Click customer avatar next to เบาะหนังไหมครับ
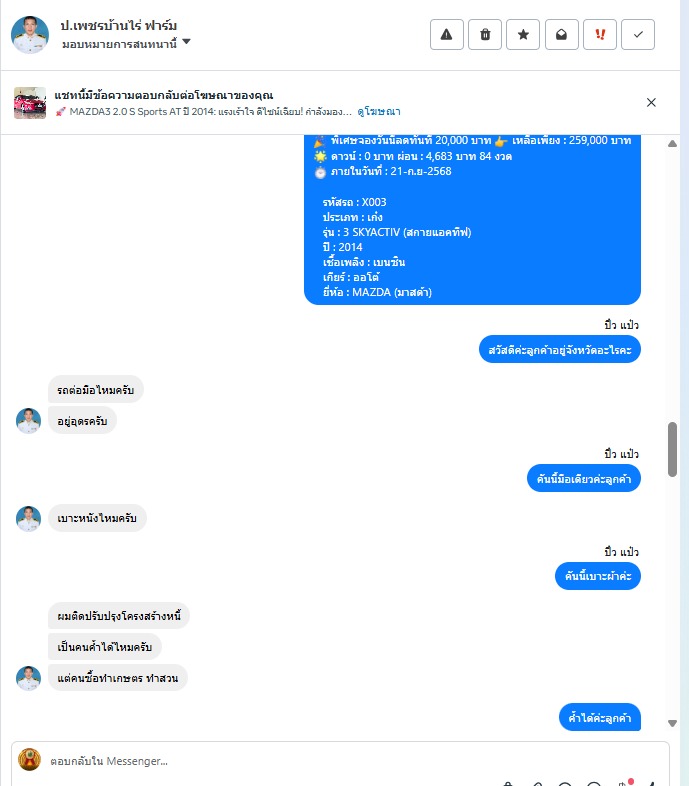The image size is (689, 786). 29,518
